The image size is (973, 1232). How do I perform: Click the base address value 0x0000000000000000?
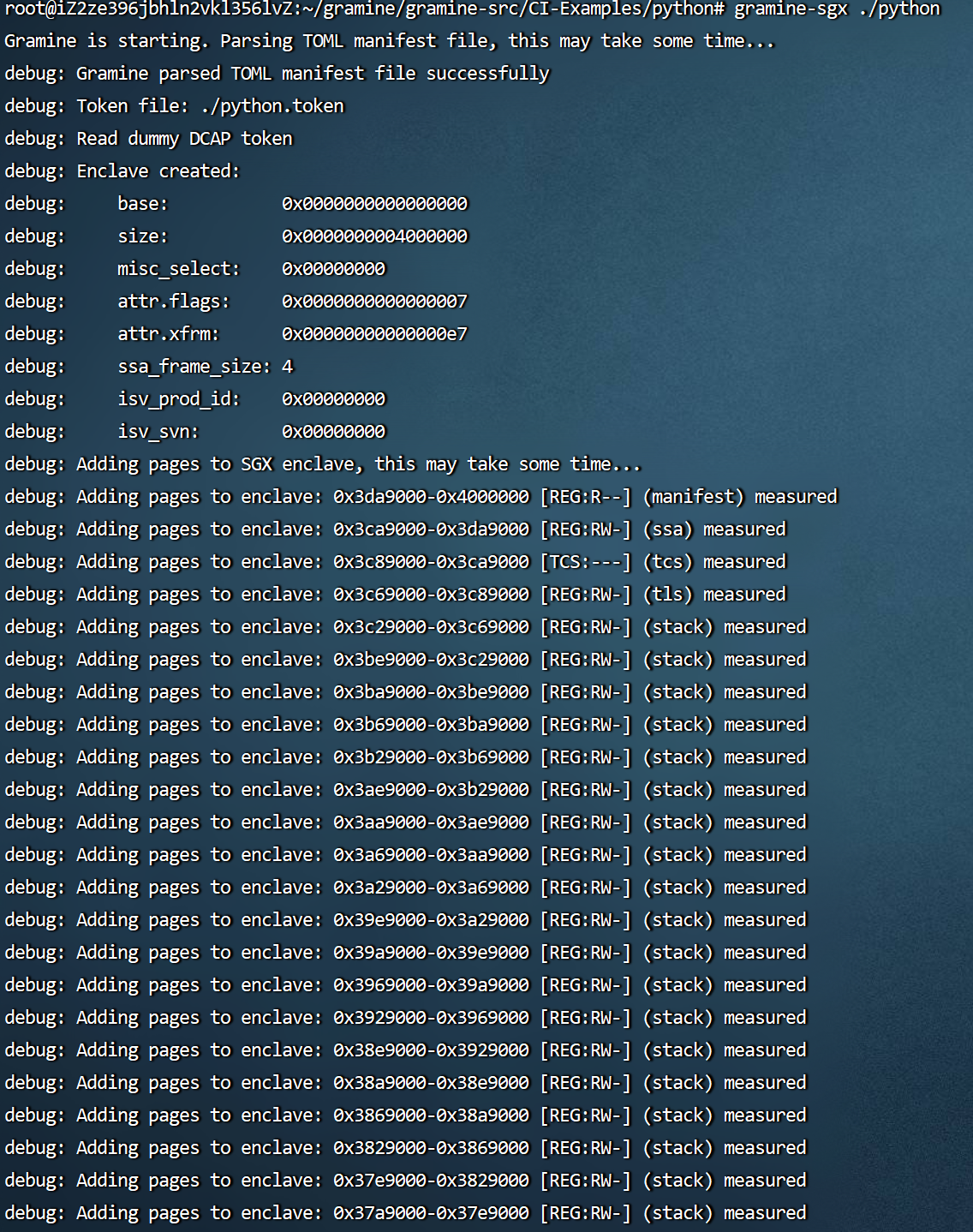374,204
